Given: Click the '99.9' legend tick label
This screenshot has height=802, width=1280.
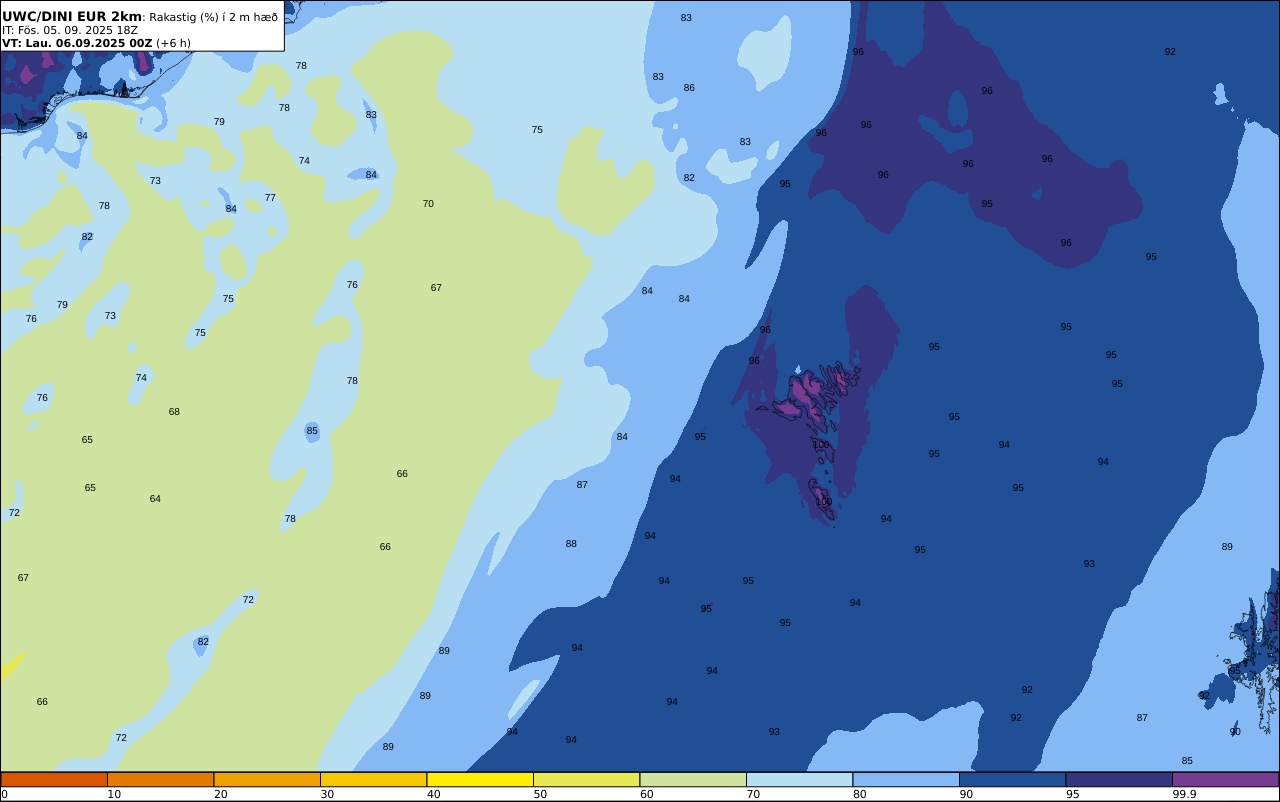Looking at the screenshot, I should click(x=1185, y=794).
